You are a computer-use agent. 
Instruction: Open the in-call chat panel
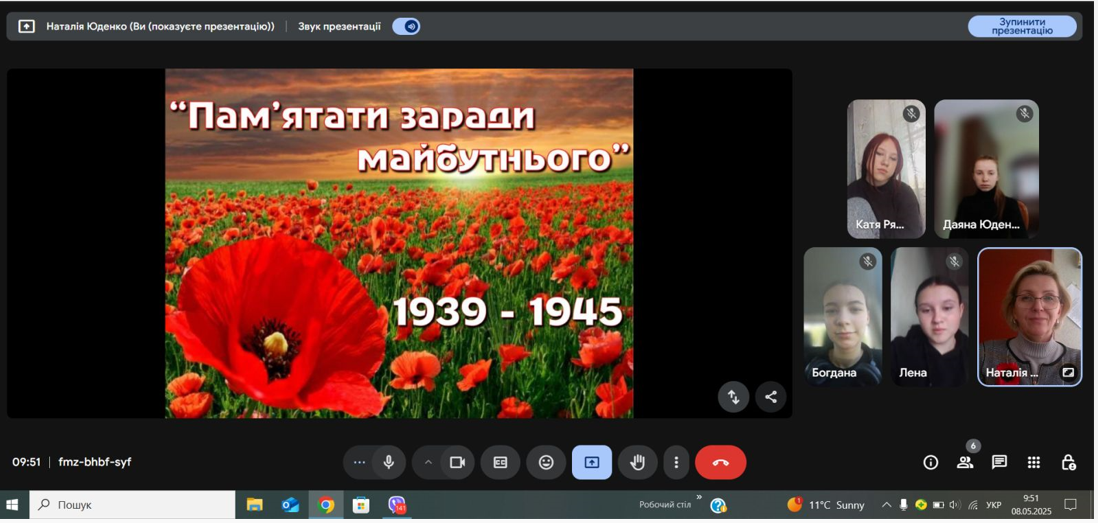(x=999, y=462)
